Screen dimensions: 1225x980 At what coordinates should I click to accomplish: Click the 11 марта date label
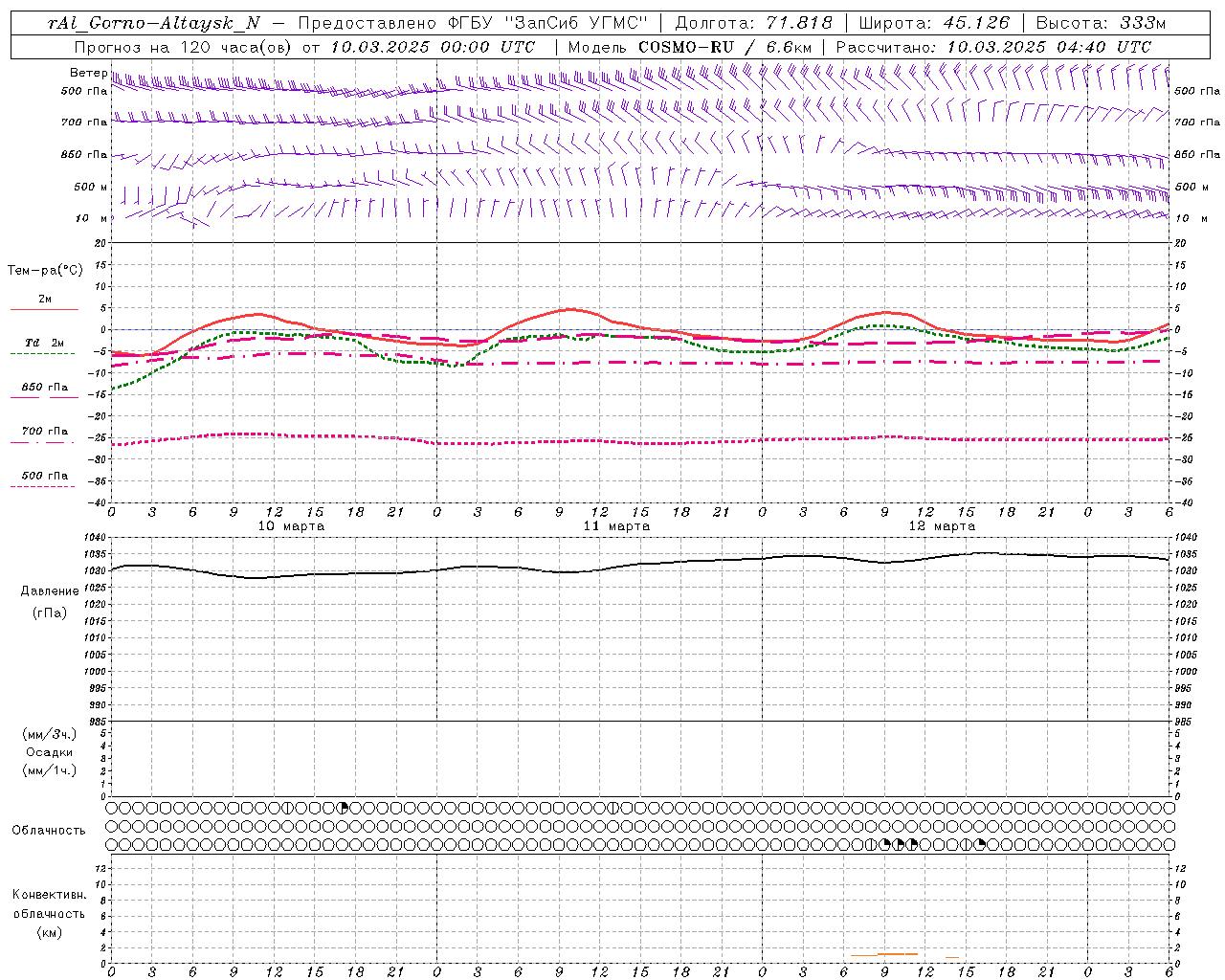click(x=616, y=526)
